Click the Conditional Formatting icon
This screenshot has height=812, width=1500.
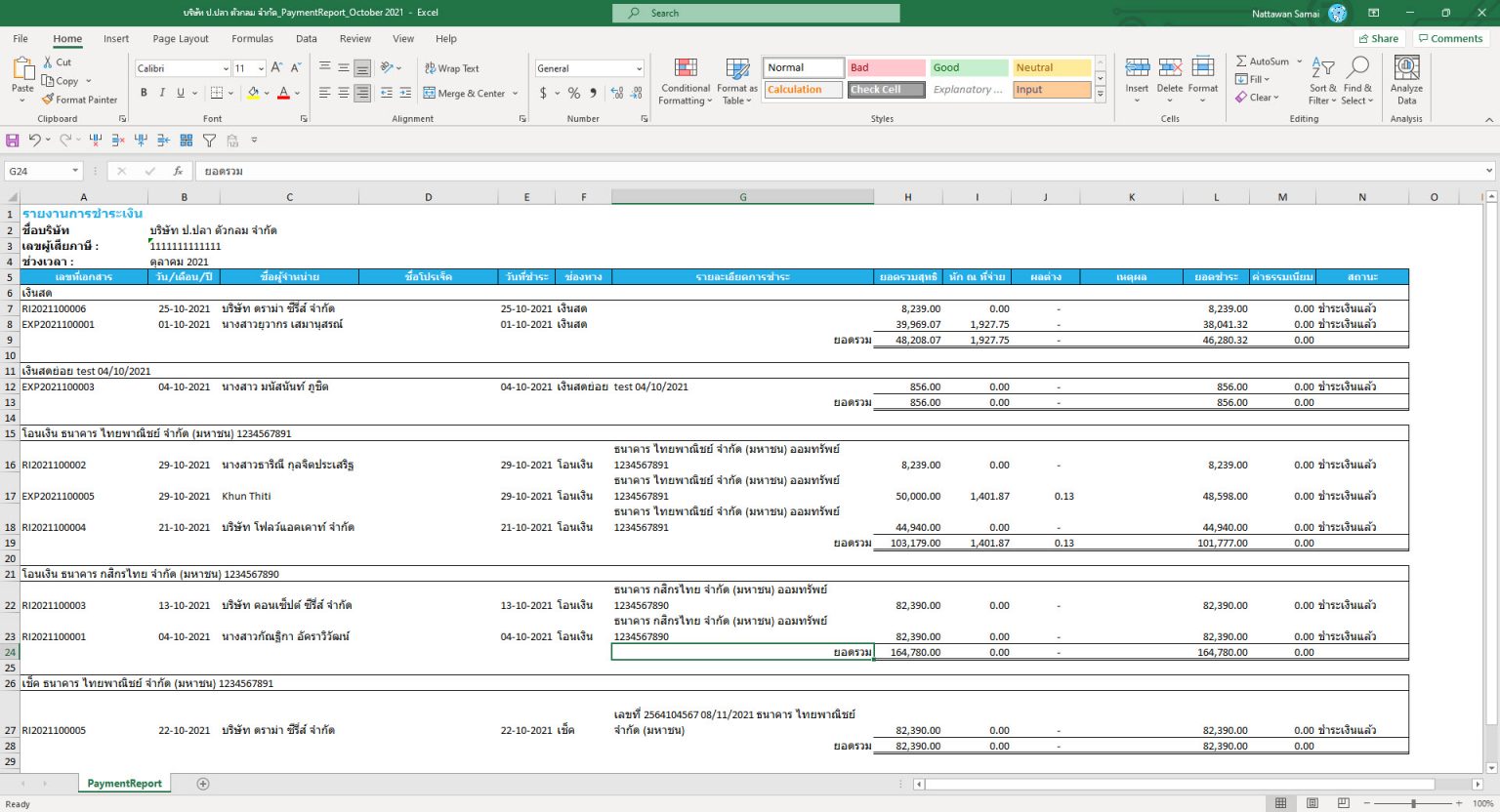tap(686, 68)
